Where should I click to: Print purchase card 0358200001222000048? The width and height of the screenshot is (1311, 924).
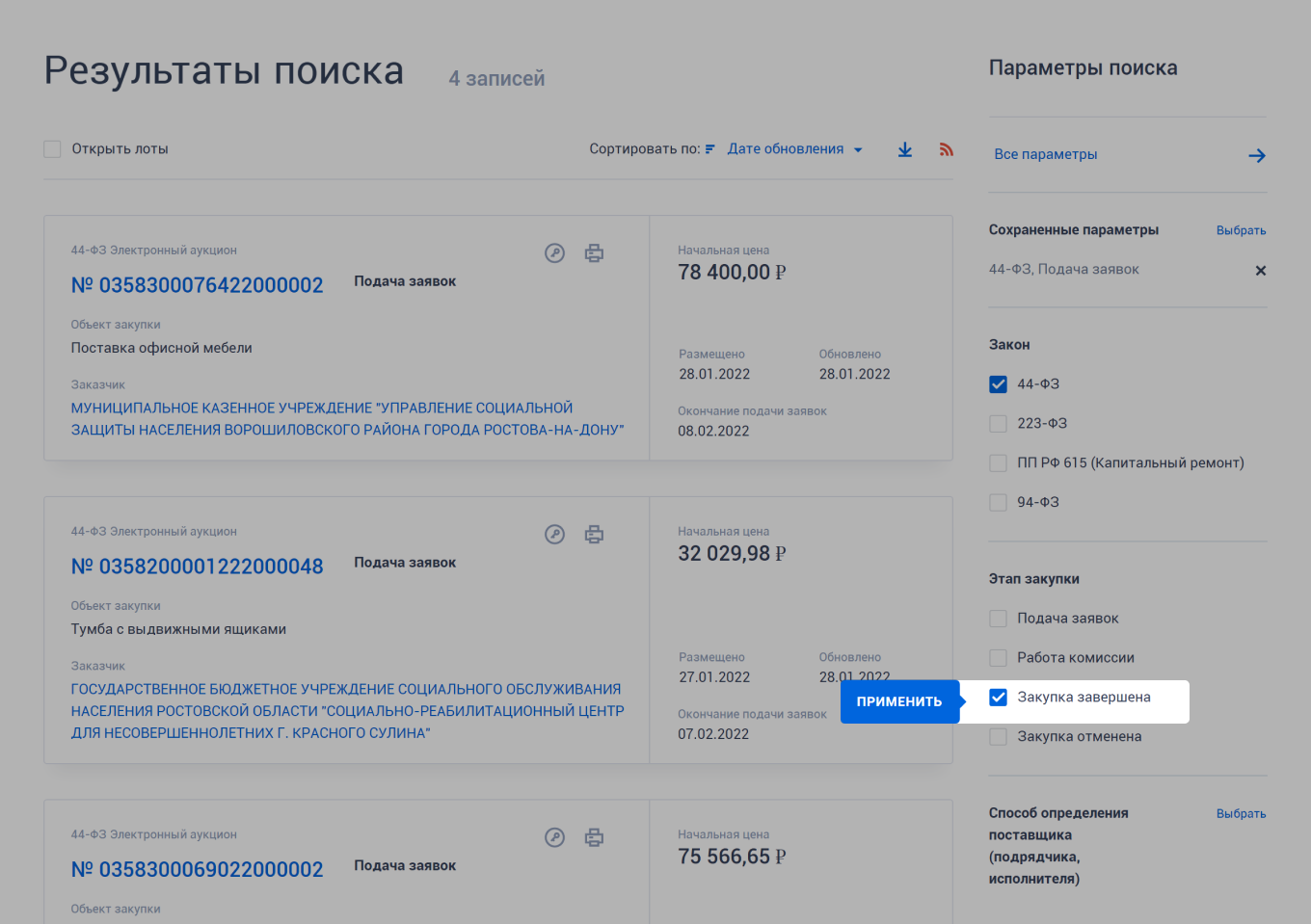[595, 535]
